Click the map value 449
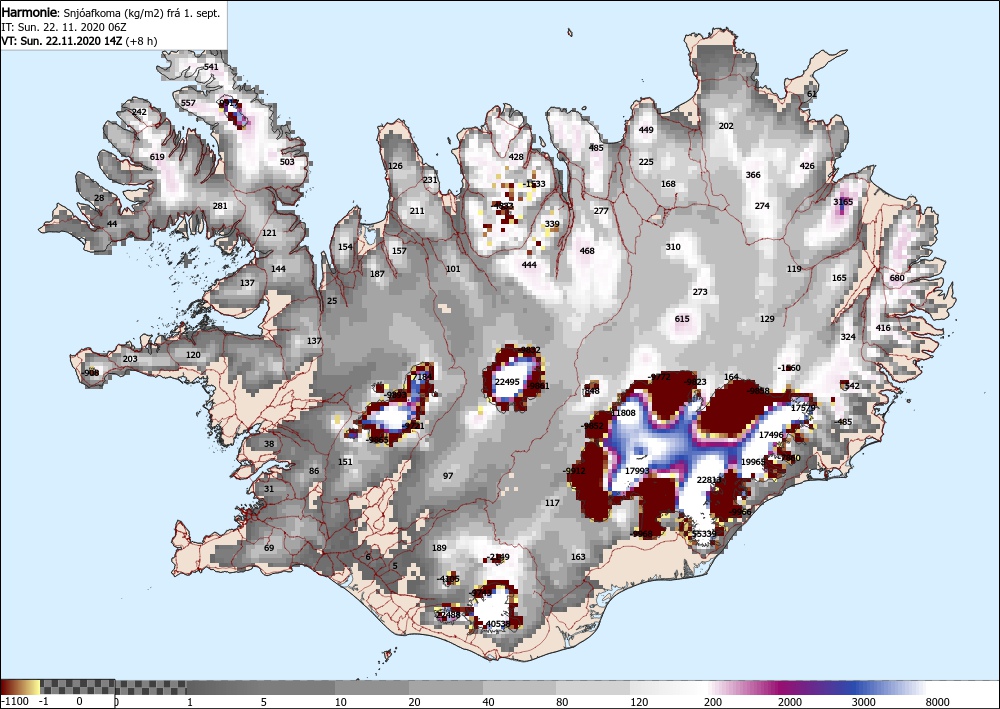Image resolution: width=1000 pixels, height=709 pixels. tap(646, 130)
